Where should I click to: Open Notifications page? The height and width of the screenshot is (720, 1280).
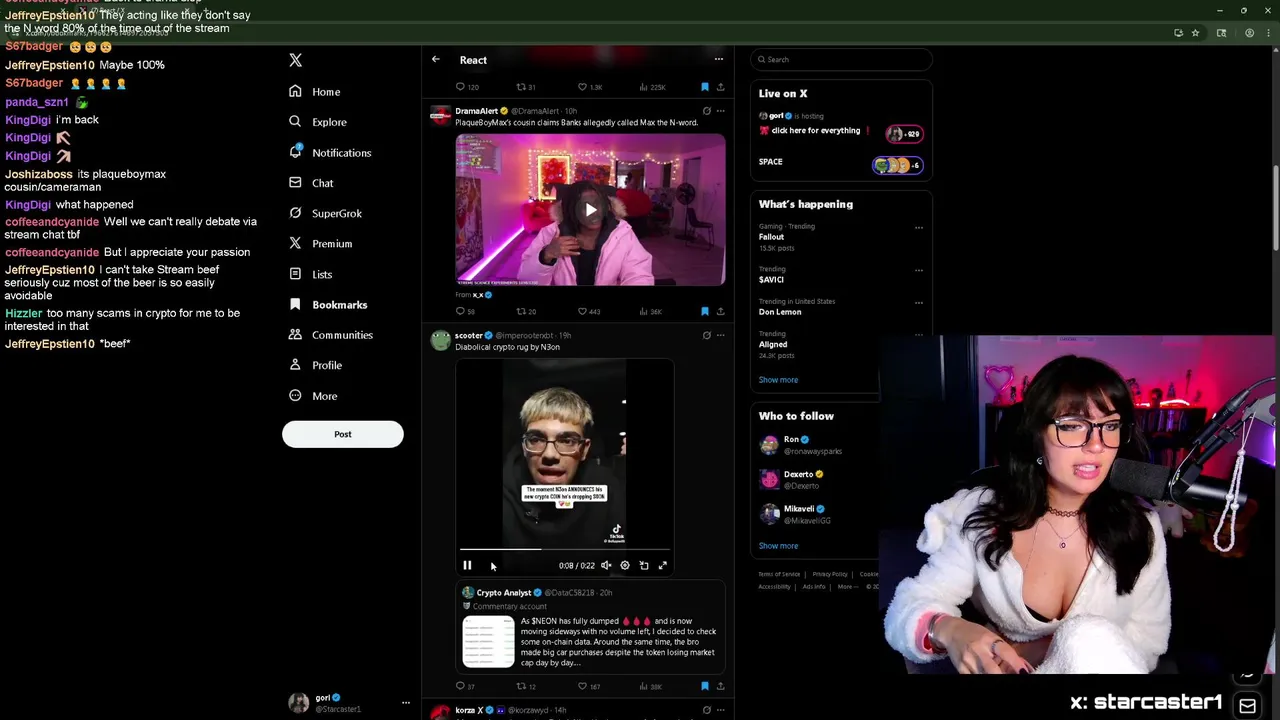tap(330, 152)
